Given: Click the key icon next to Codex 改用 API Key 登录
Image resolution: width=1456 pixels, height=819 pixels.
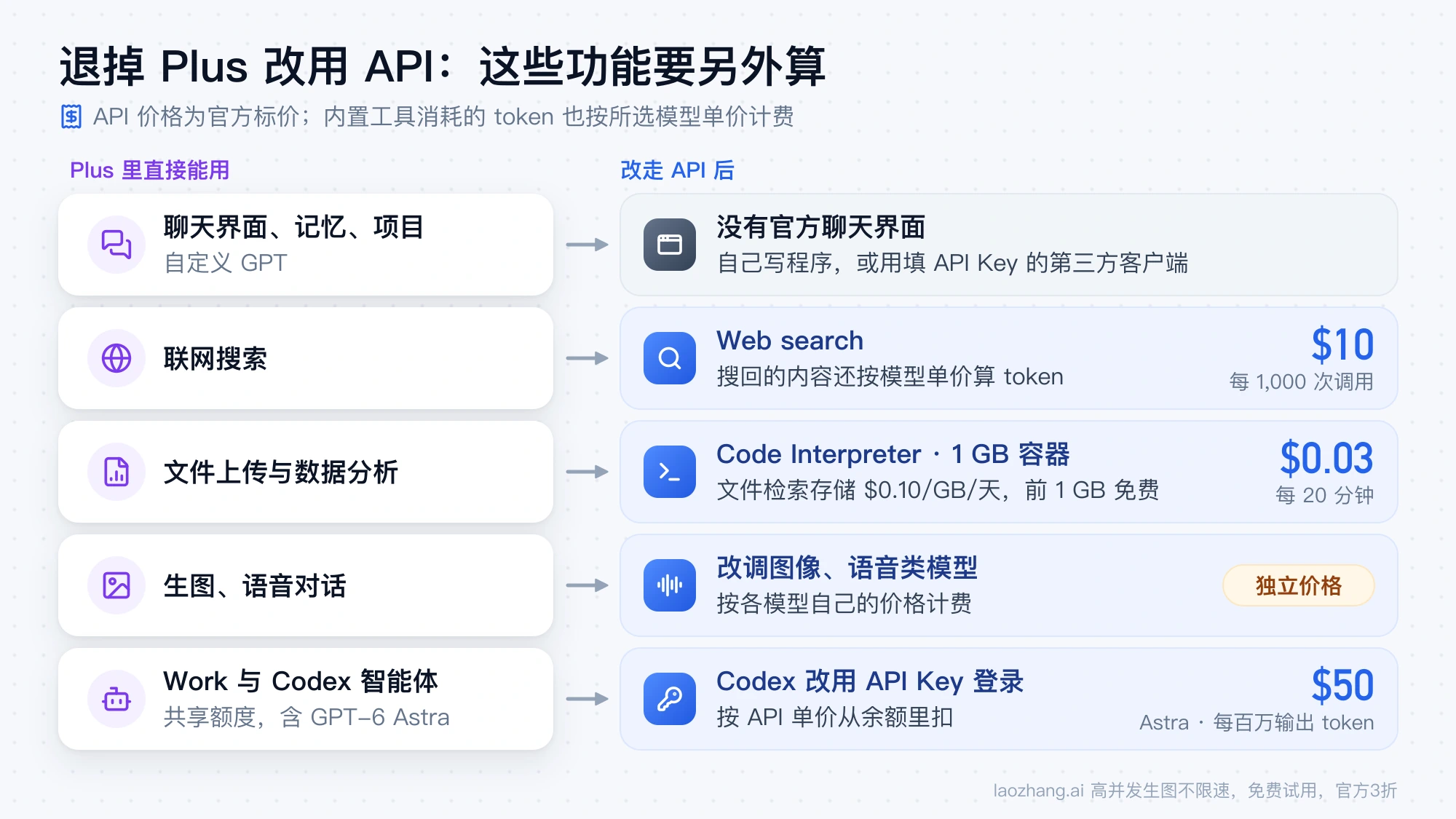Looking at the screenshot, I should point(670,699).
